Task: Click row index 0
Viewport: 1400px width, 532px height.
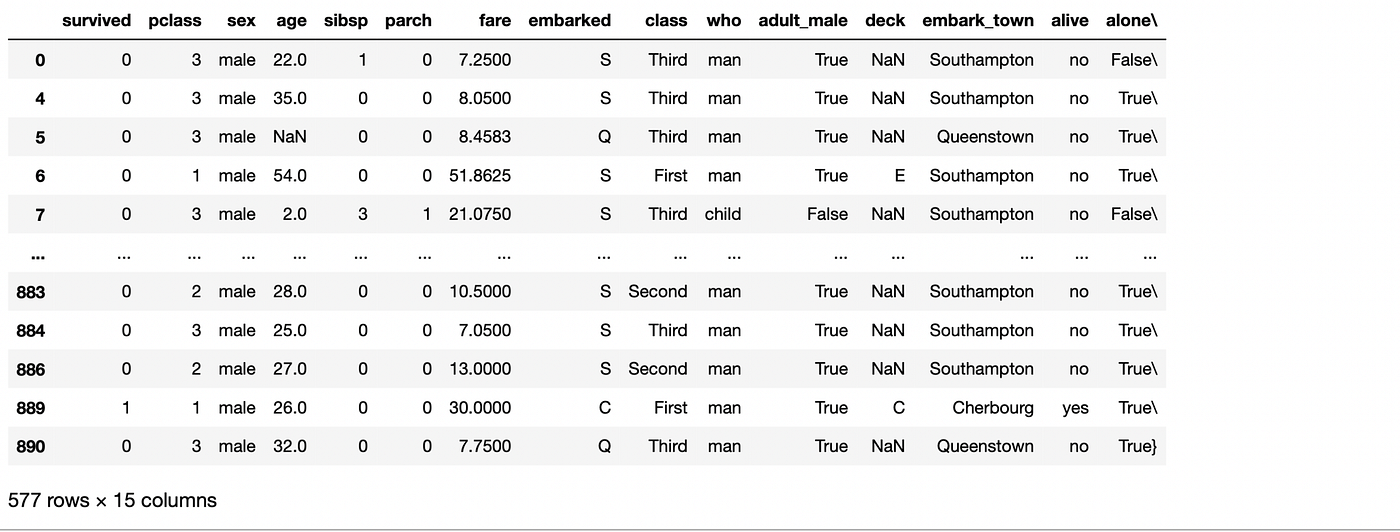Action: click(x=40, y=60)
